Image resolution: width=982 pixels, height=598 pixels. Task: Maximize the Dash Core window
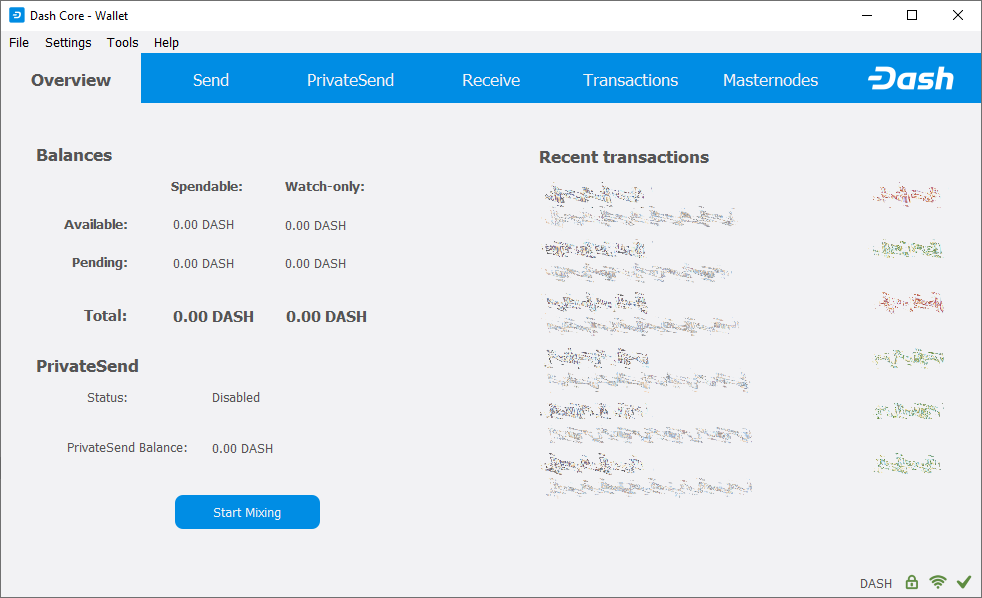[912, 15]
